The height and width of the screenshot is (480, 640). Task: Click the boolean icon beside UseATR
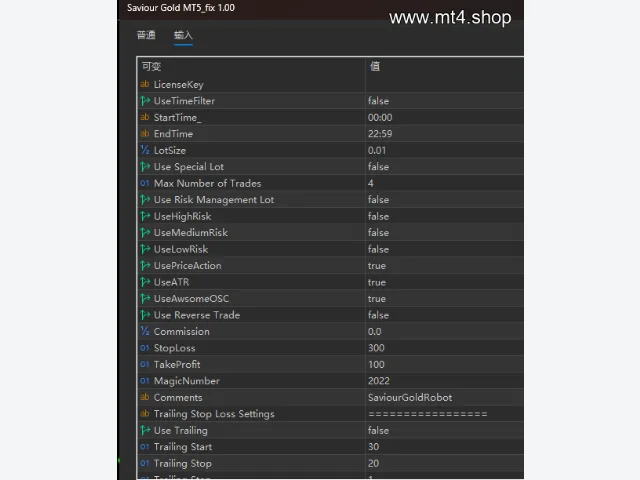coord(145,282)
